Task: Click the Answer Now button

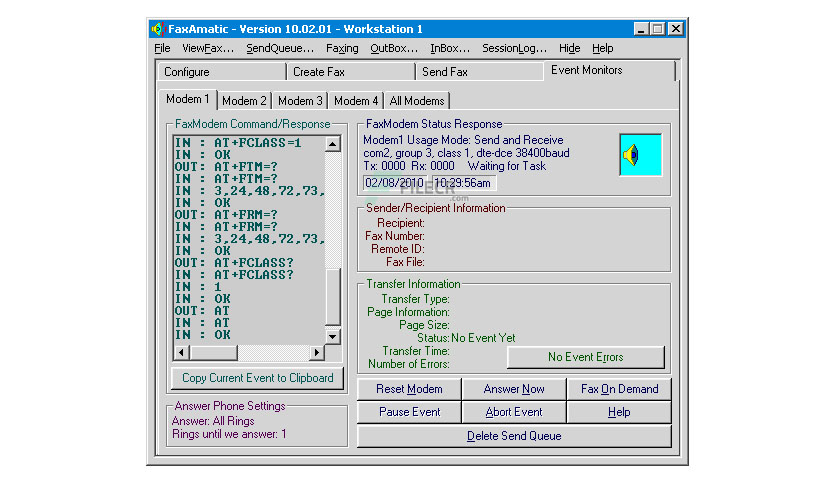Action: point(514,389)
